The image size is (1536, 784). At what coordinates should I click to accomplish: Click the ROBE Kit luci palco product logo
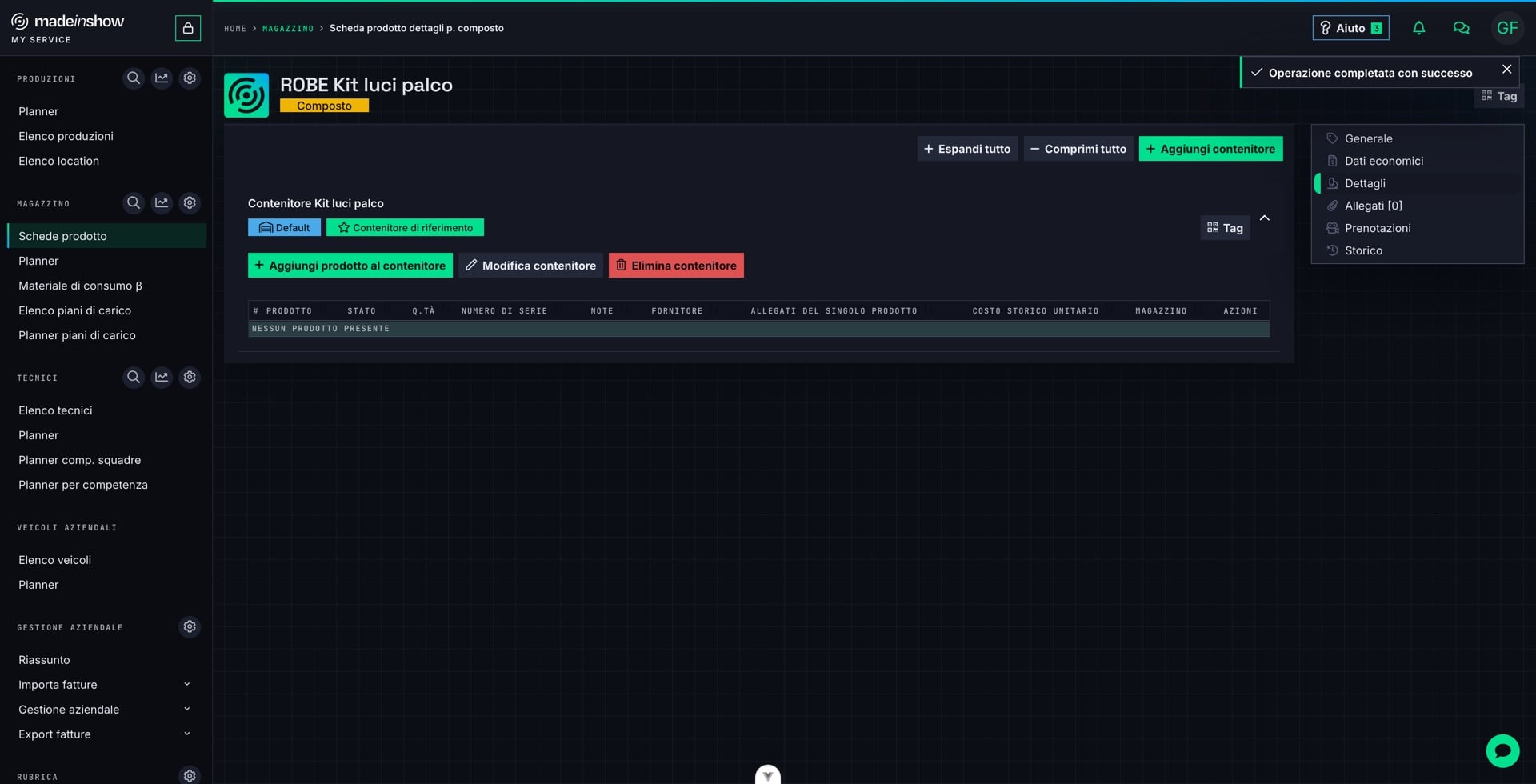(246, 95)
